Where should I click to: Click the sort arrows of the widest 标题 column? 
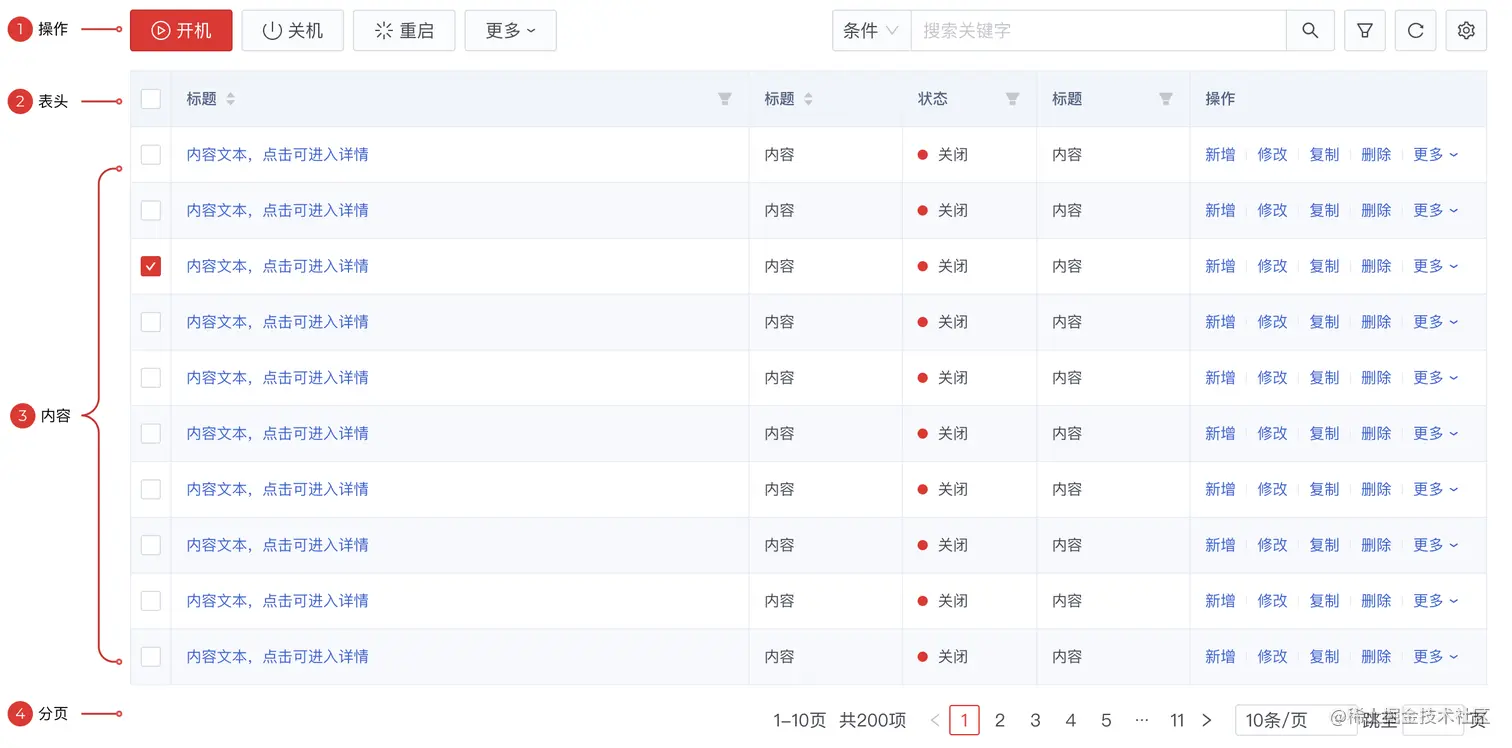click(x=231, y=99)
